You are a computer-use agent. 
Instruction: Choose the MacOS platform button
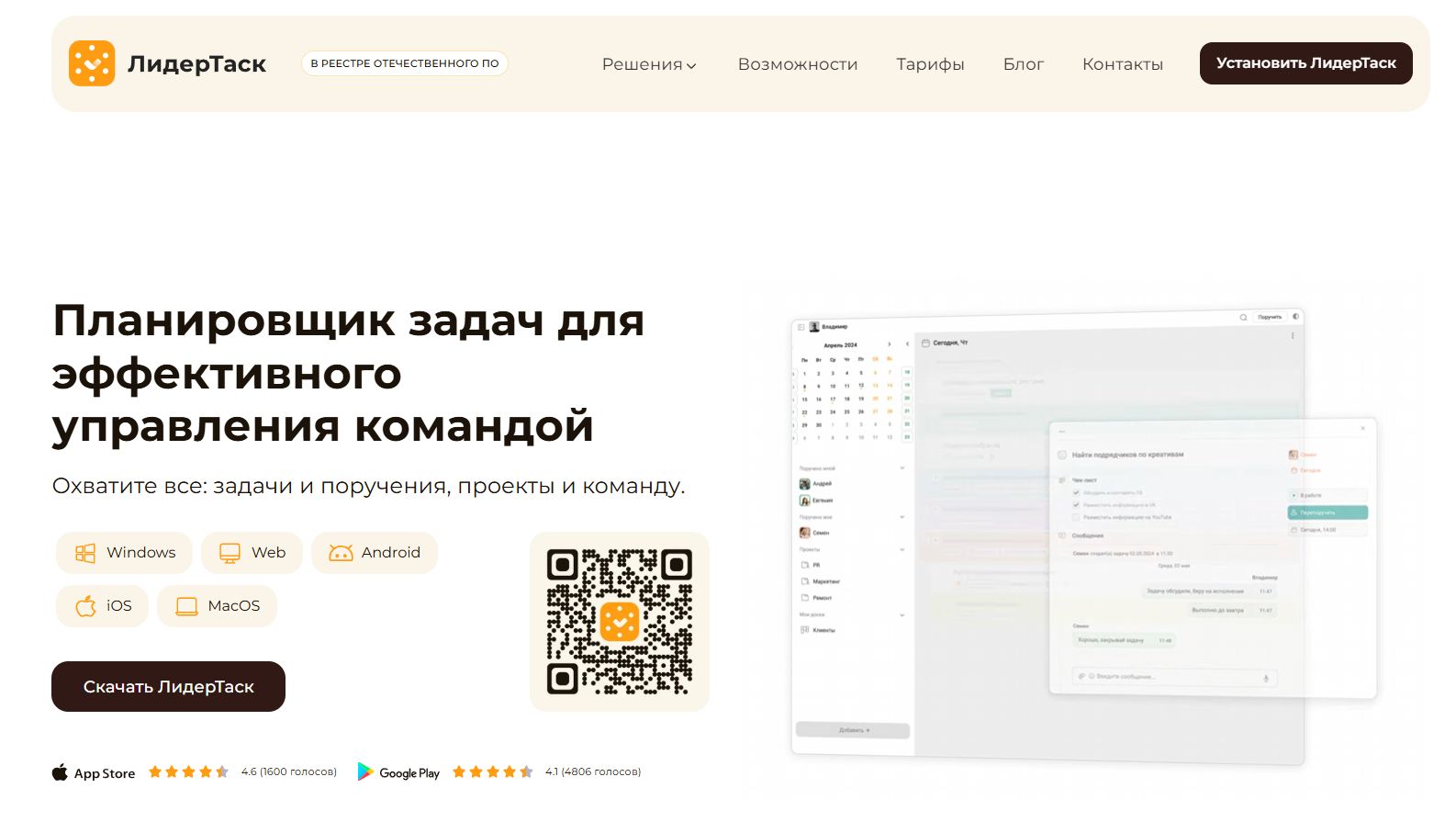click(x=217, y=606)
